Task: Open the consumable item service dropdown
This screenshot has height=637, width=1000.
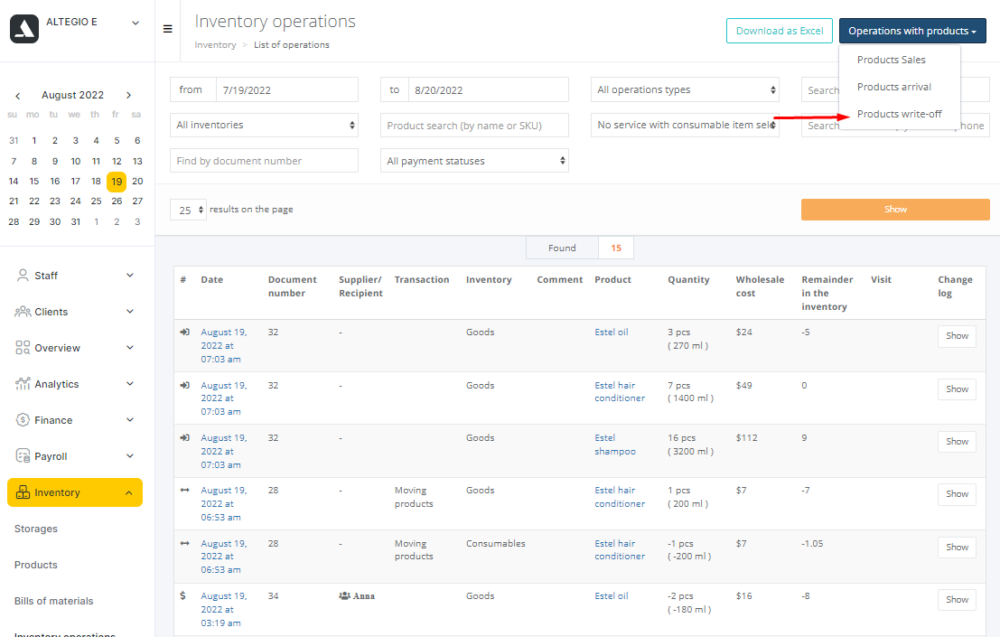Action: pyautogui.click(x=685, y=125)
